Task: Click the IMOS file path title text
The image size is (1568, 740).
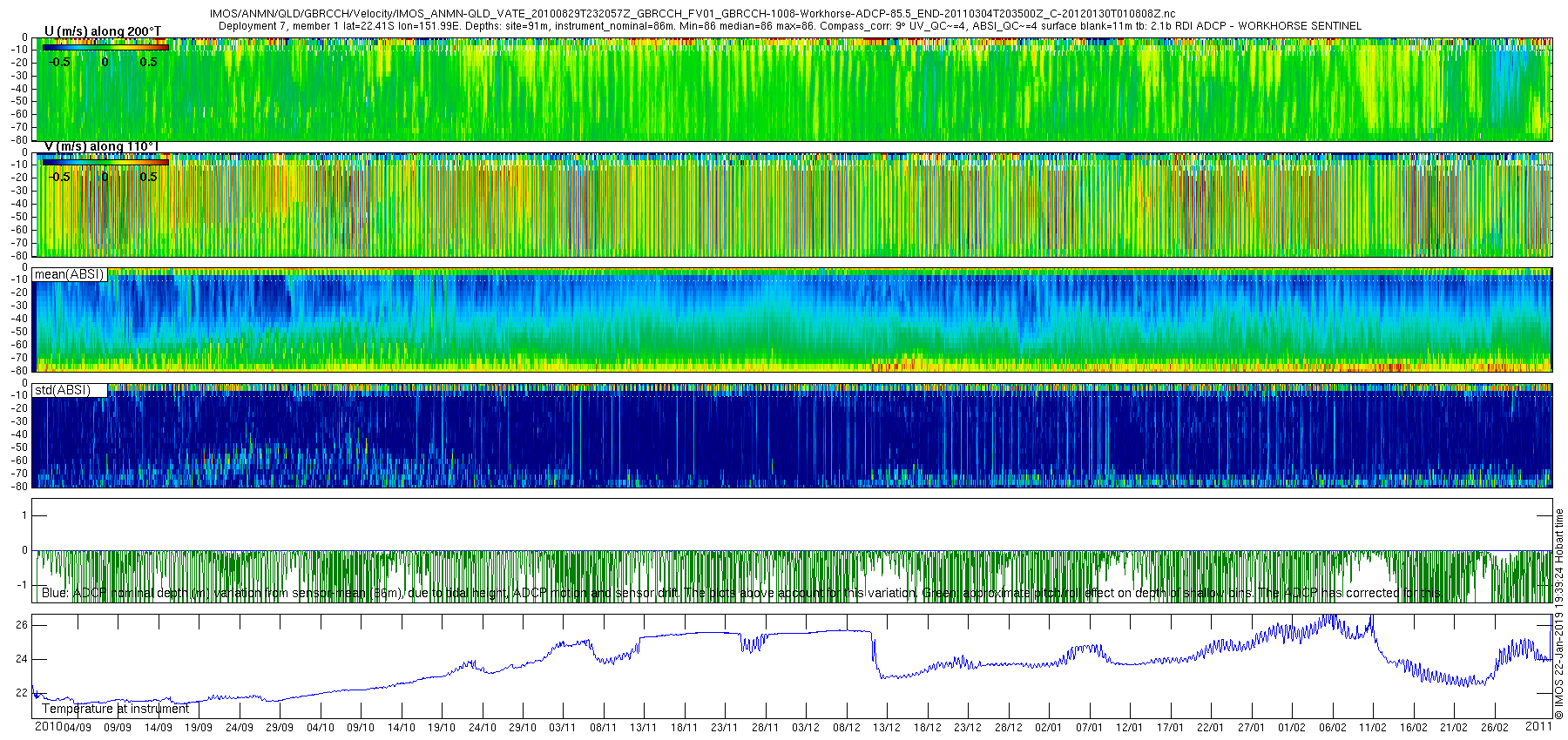Action: click(x=693, y=14)
